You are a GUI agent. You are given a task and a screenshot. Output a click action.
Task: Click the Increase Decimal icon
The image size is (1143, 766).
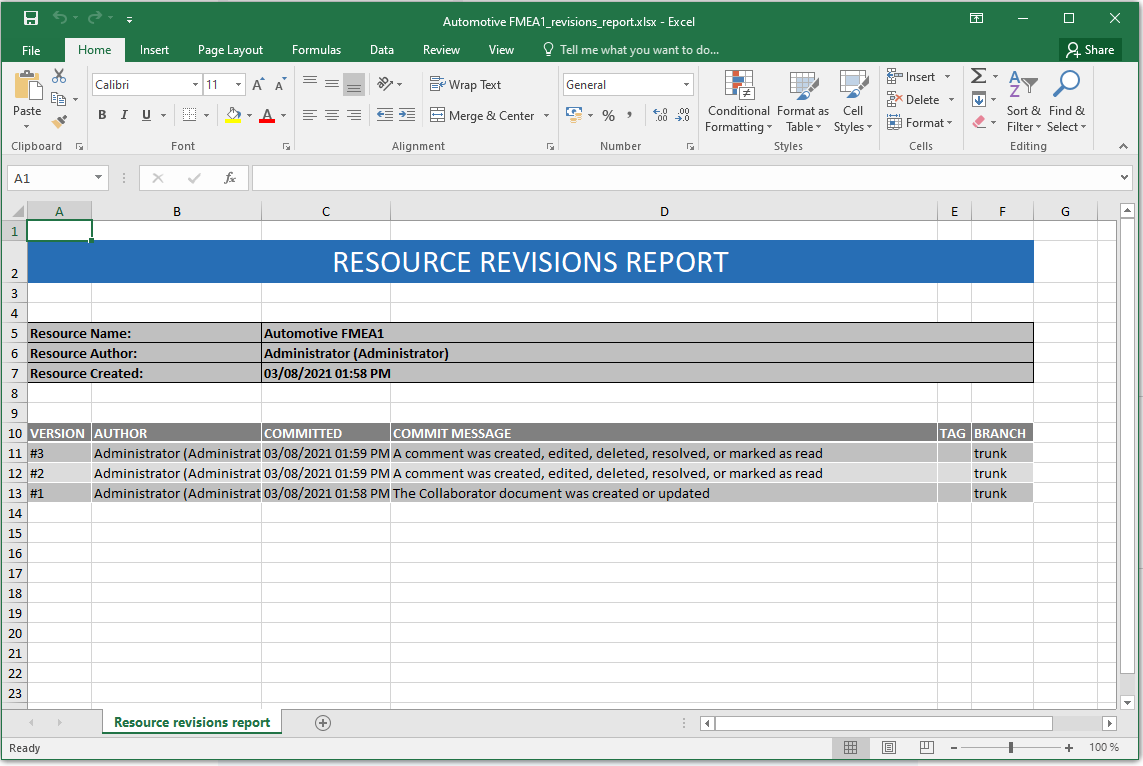click(660, 115)
